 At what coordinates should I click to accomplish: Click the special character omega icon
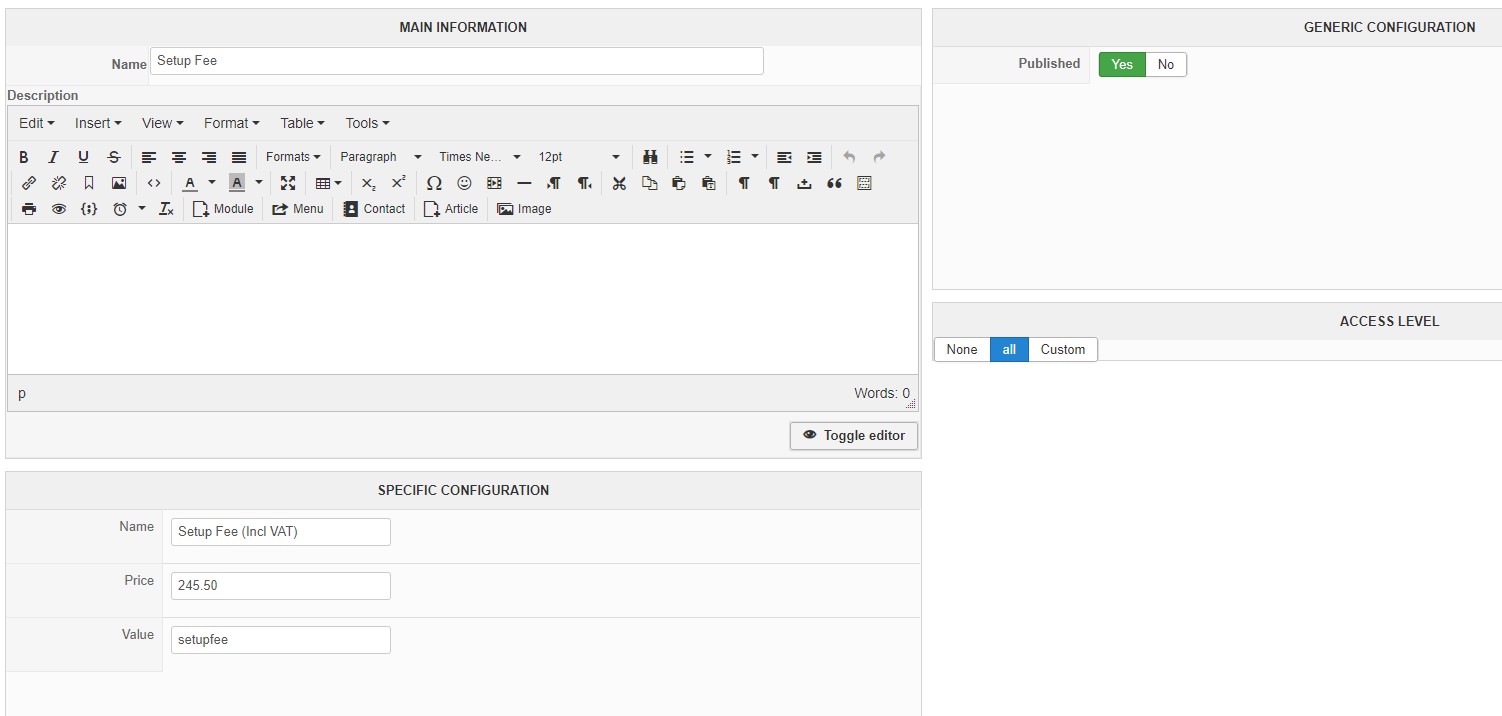(x=434, y=183)
